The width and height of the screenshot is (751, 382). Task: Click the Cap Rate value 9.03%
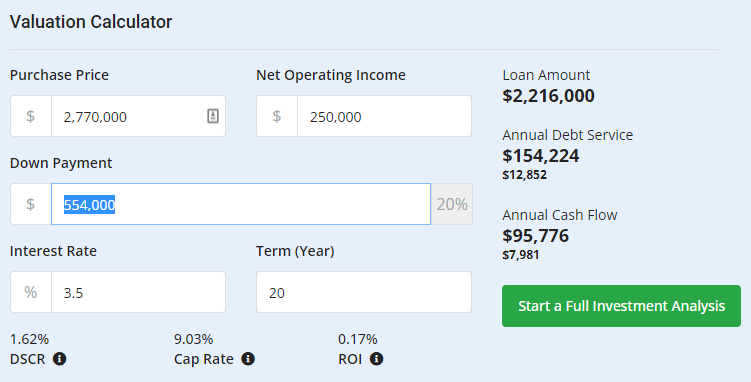[193, 339]
